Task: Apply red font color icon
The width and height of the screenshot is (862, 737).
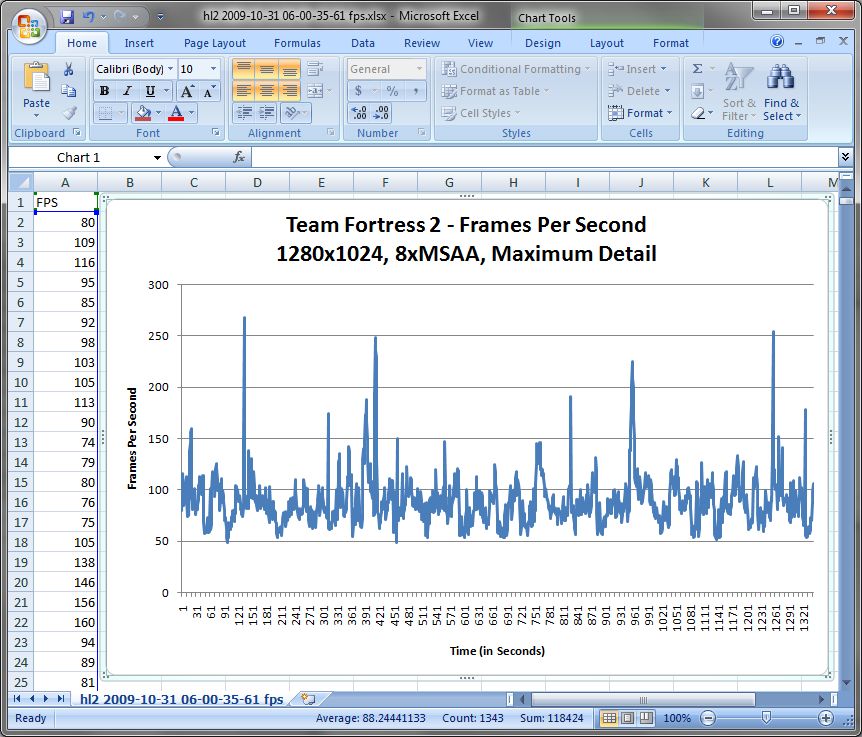Action: [x=176, y=113]
